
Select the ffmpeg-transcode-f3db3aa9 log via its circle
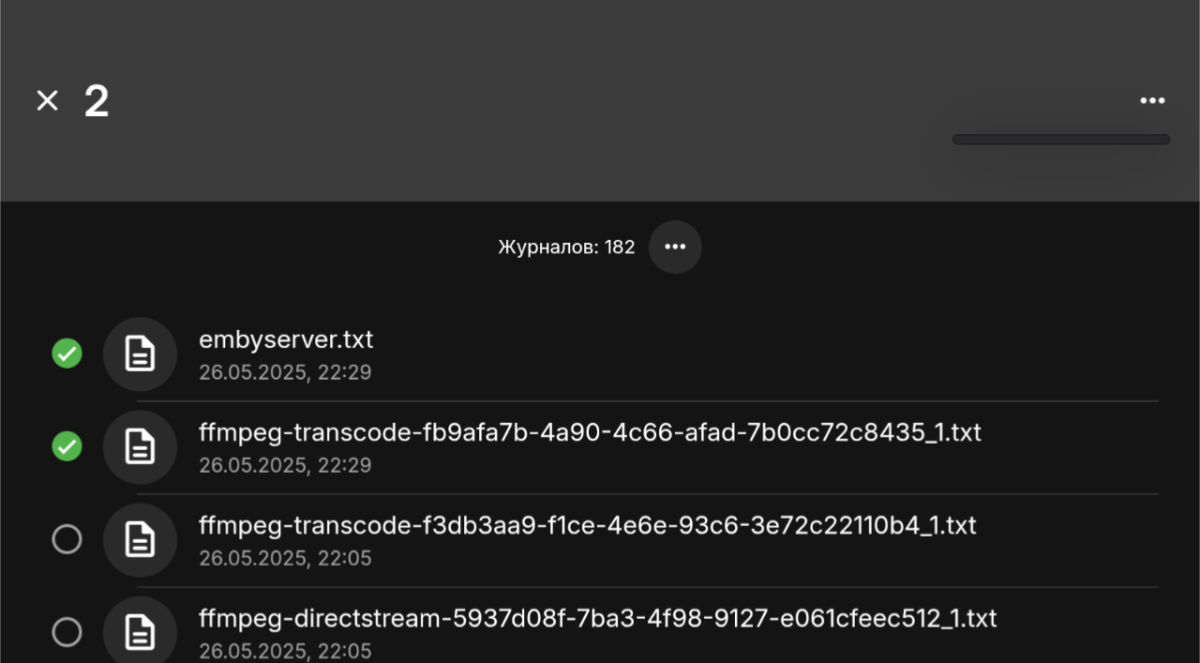click(66, 539)
